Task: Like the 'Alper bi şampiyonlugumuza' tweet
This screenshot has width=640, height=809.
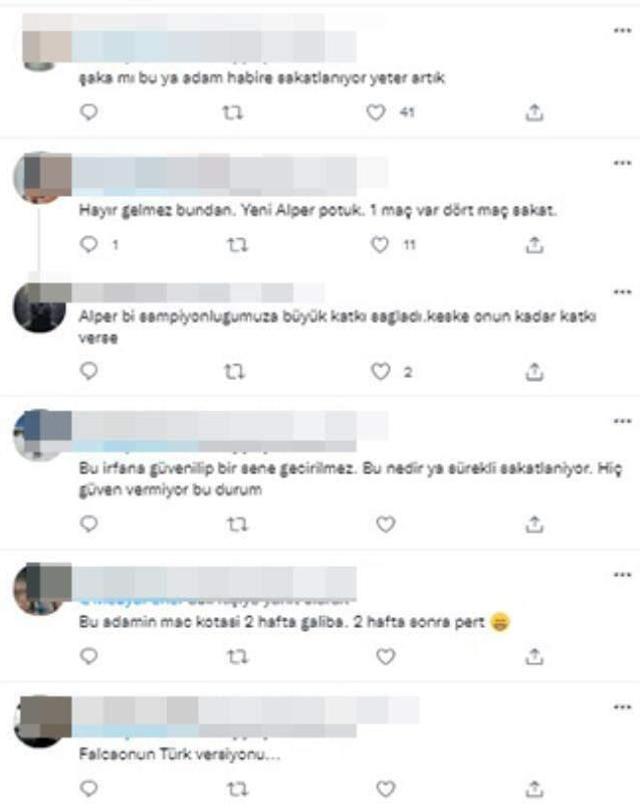Action: [381, 371]
